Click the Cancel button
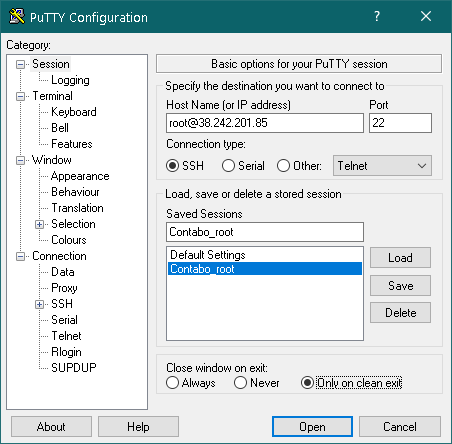This screenshot has height=444, width=452. pos(400,427)
